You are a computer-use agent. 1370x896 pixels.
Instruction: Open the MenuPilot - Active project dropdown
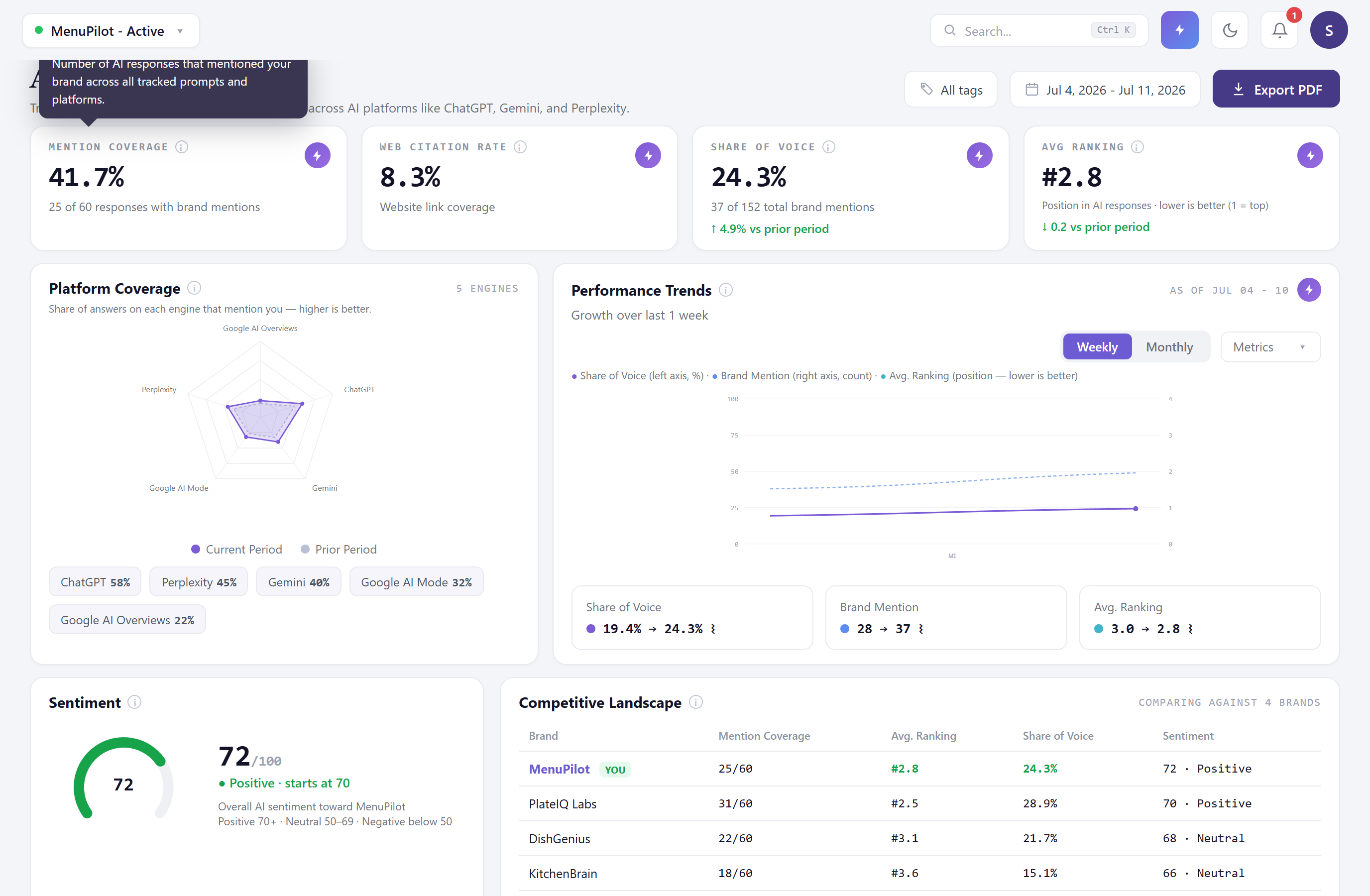pos(111,30)
